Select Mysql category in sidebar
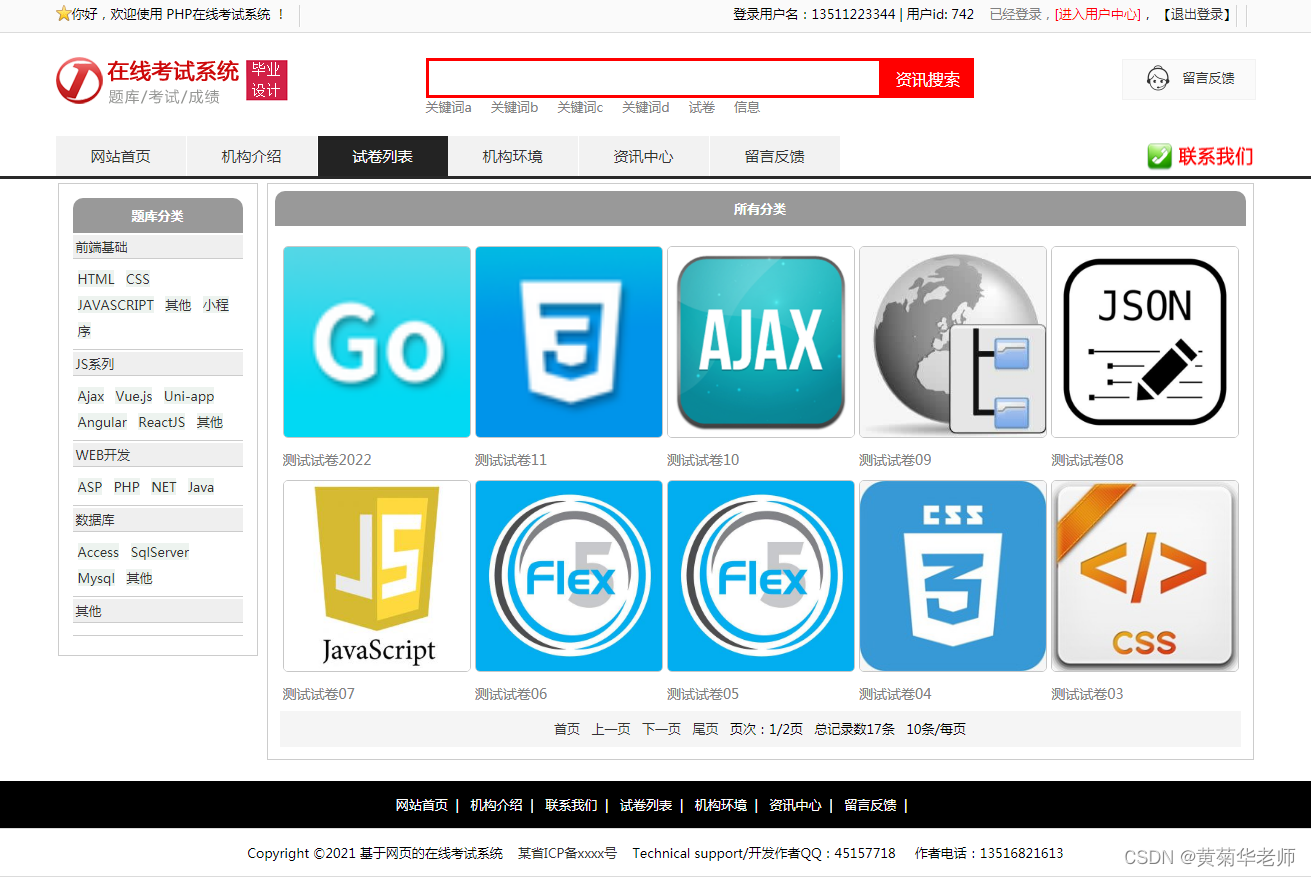1311x877 pixels. (x=96, y=578)
